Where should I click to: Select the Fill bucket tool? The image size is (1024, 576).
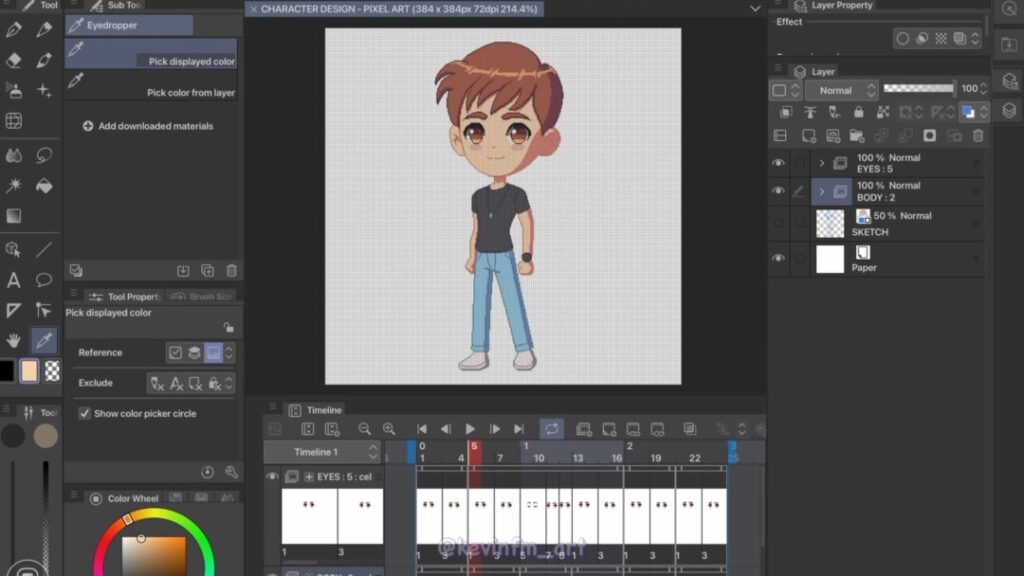[44, 186]
